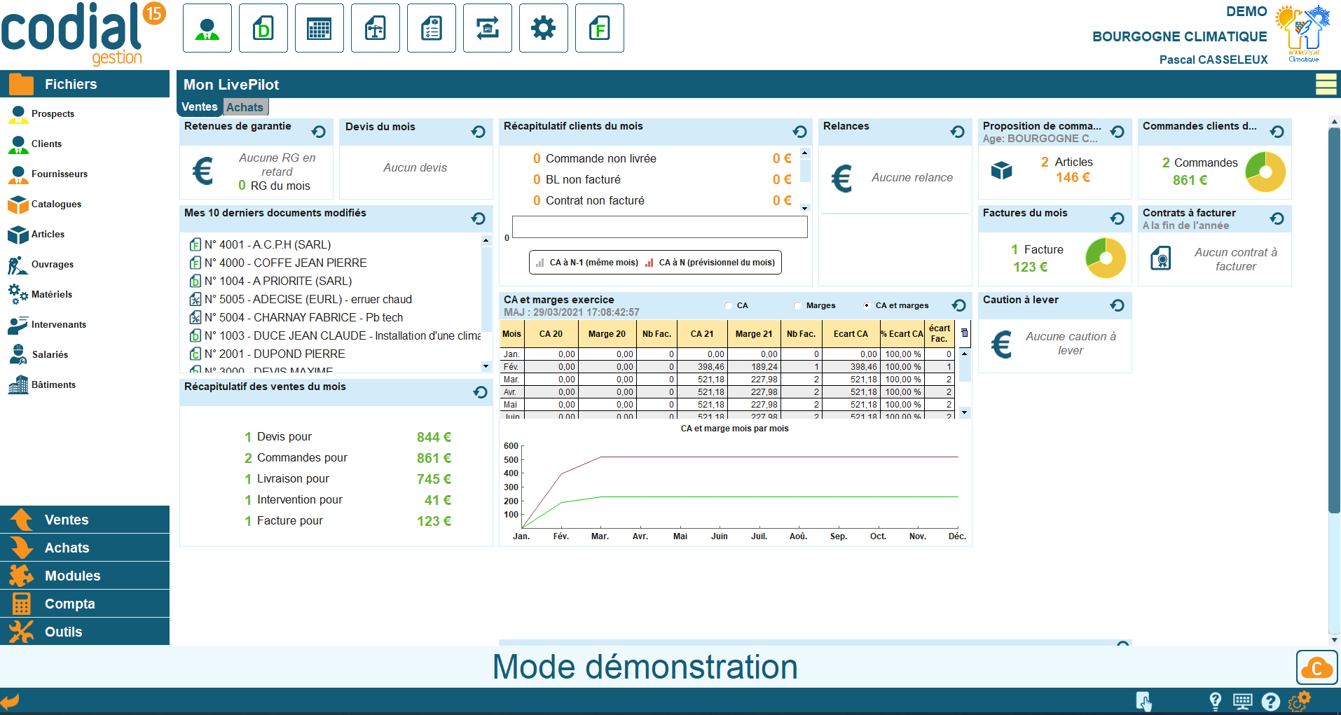Open the transfer arrows toolbar icon
The height and width of the screenshot is (715, 1341).
(488, 28)
